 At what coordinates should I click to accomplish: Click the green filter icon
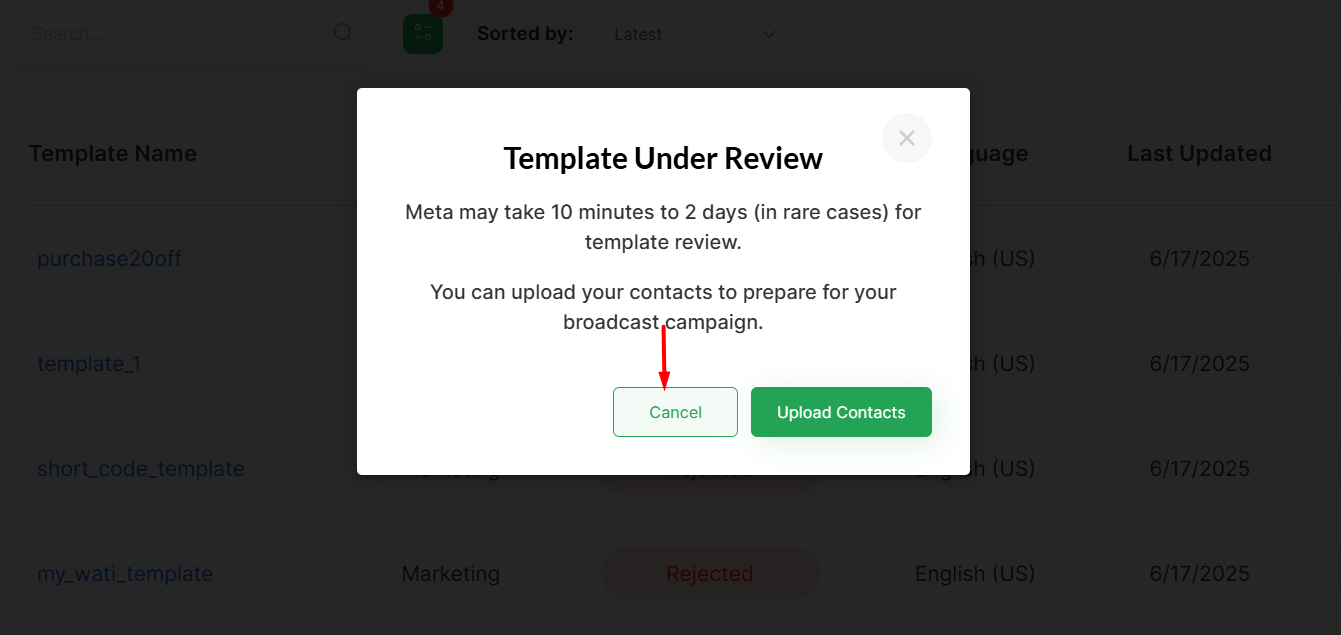coord(423,34)
